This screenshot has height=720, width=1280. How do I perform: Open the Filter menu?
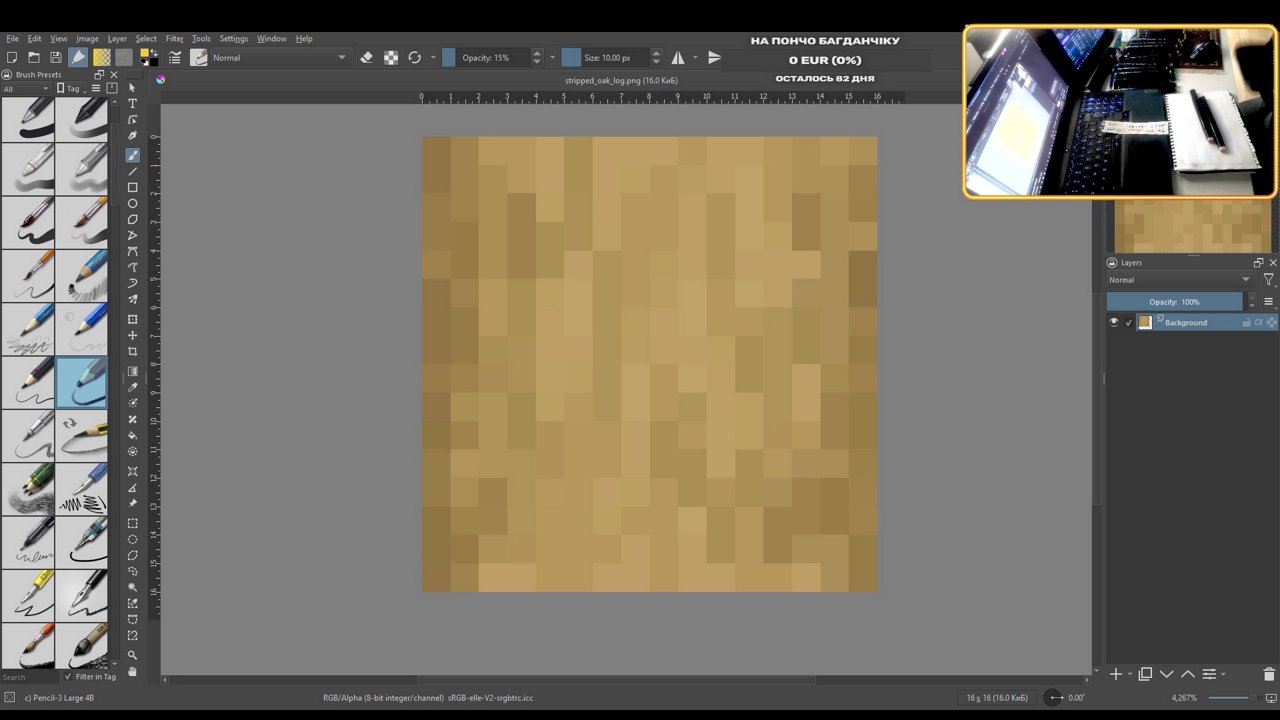pos(174,39)
